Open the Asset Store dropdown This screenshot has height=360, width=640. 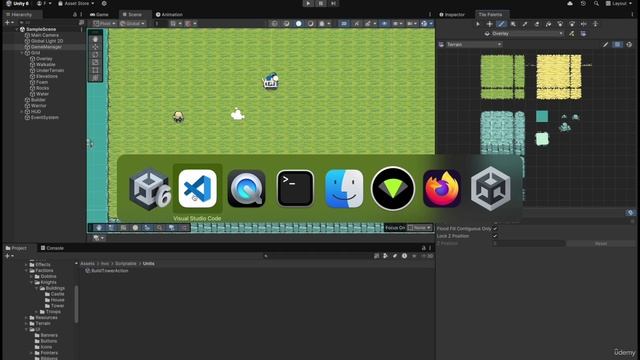pos(76,3)
